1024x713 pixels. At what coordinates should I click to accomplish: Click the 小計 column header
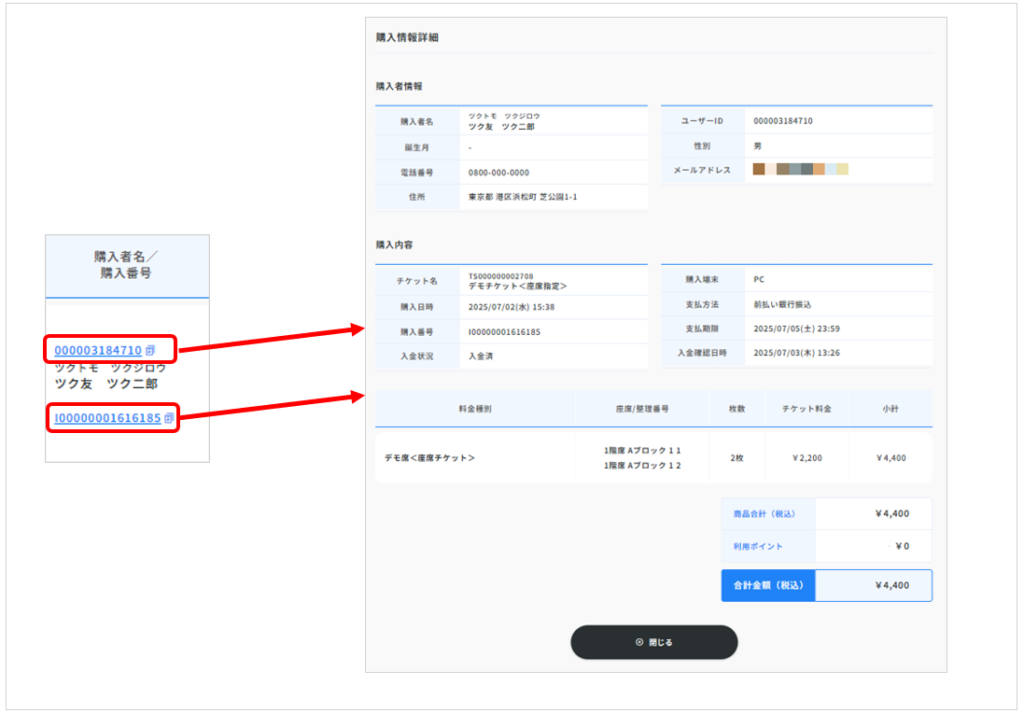[x=889, y=408]
